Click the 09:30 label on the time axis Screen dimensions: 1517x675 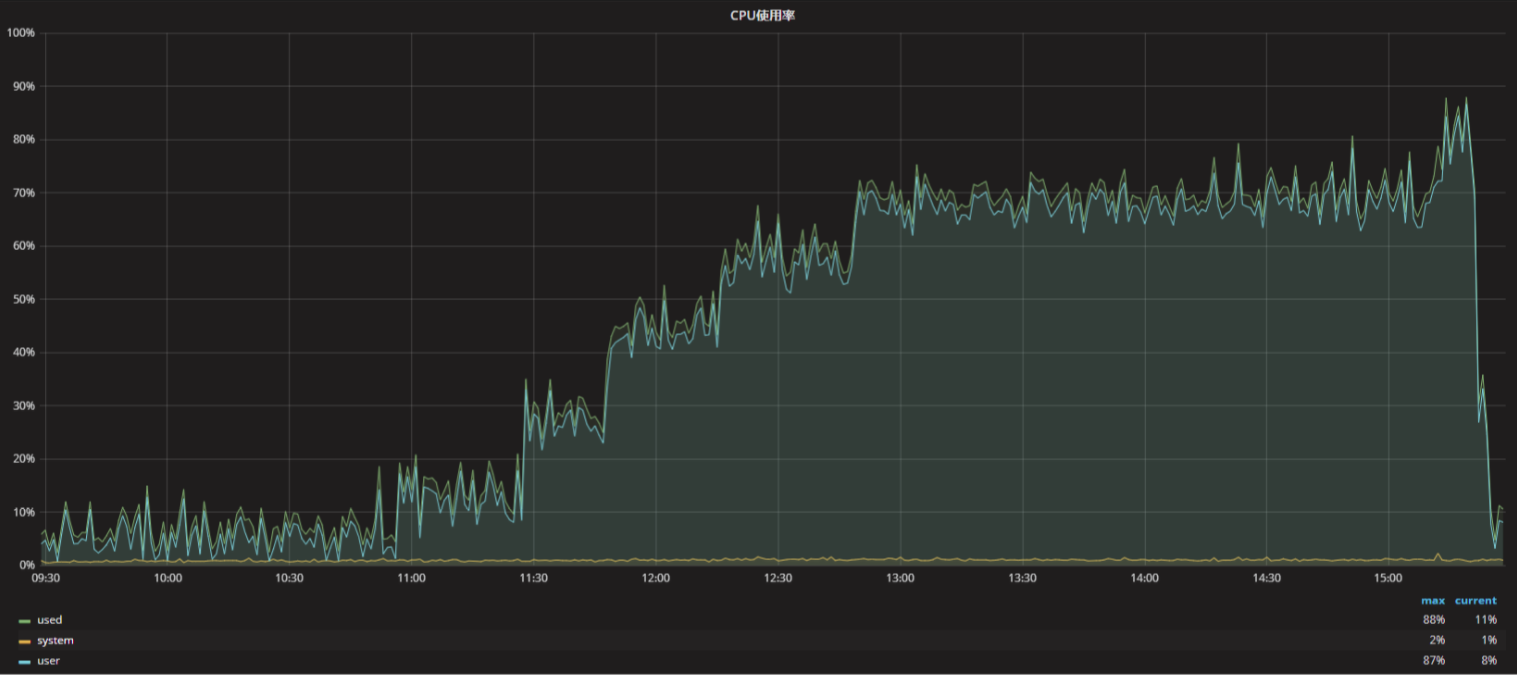pos(46,578)
